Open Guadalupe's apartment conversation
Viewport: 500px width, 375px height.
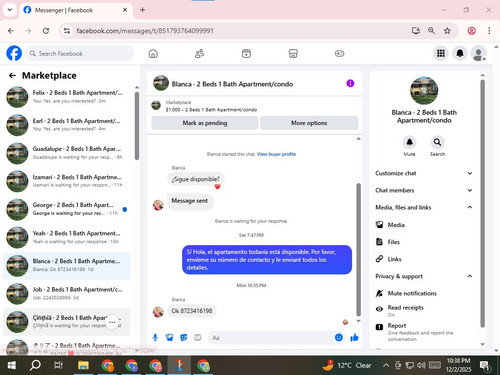click(x=67, y=153)
